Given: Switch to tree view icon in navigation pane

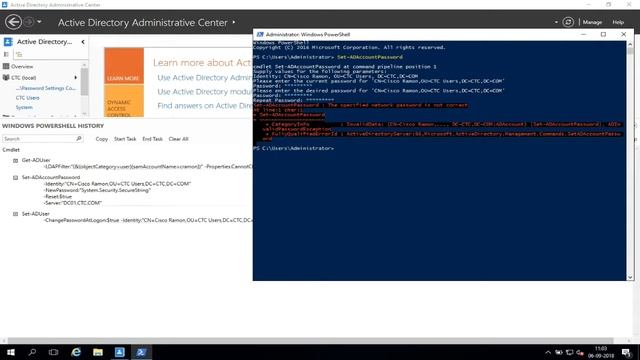Looking at the screenshot, I should click(19, 54).
